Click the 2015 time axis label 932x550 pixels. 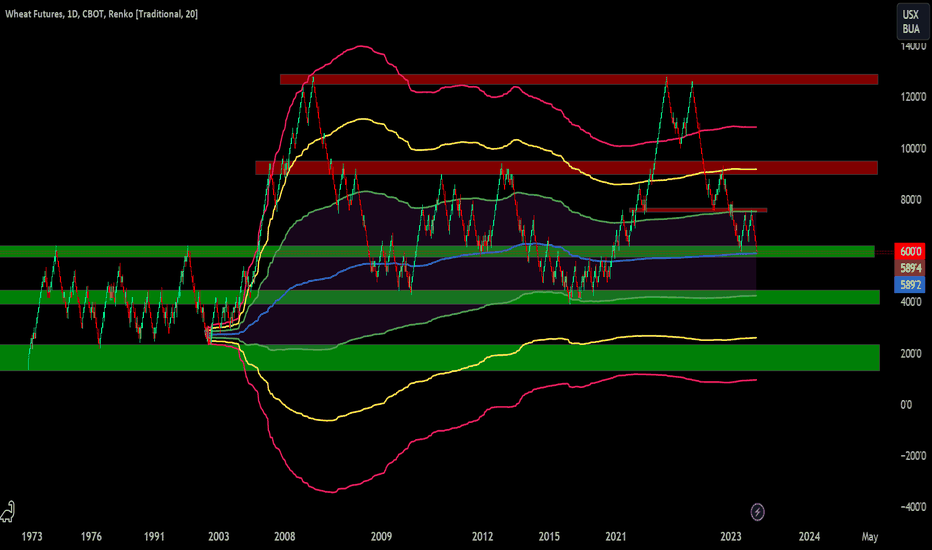[x=549, y=536]
